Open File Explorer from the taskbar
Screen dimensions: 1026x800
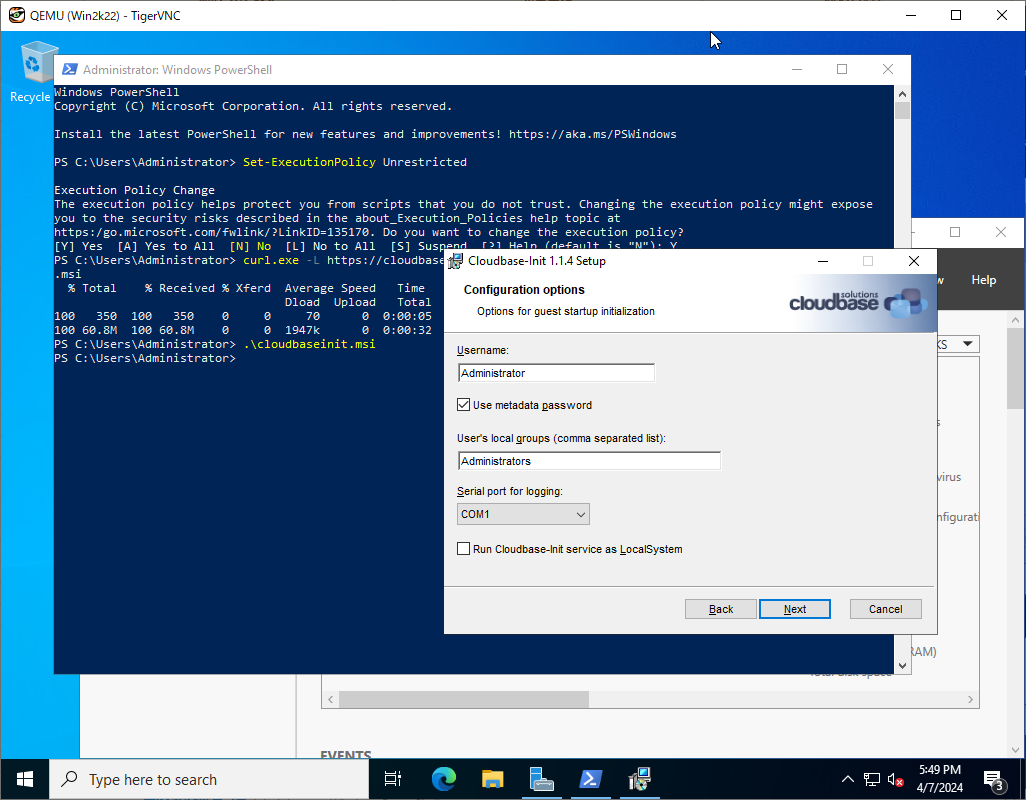(492, 779)
